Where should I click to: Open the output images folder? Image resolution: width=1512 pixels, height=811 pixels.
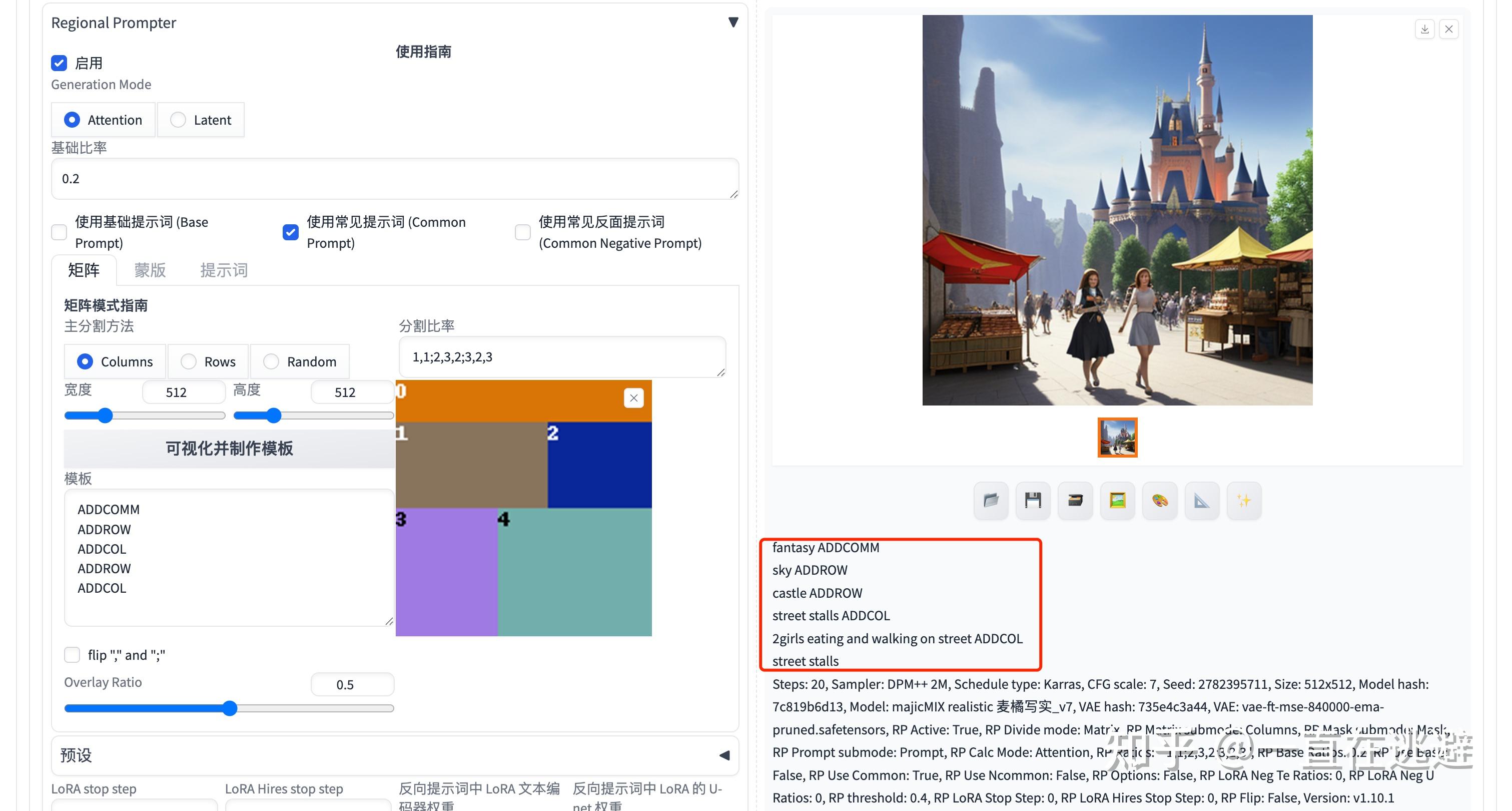(990, 500)
